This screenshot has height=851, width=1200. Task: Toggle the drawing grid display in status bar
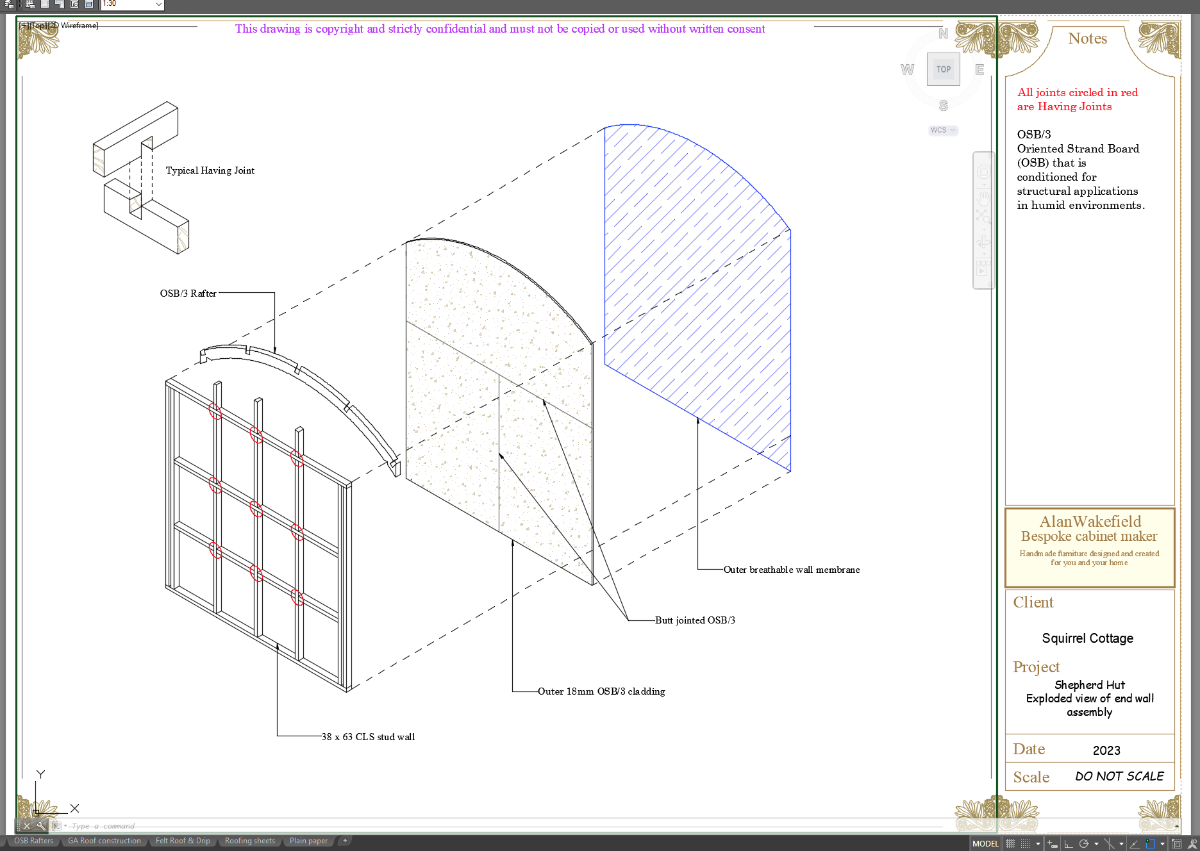(1010, 844)
